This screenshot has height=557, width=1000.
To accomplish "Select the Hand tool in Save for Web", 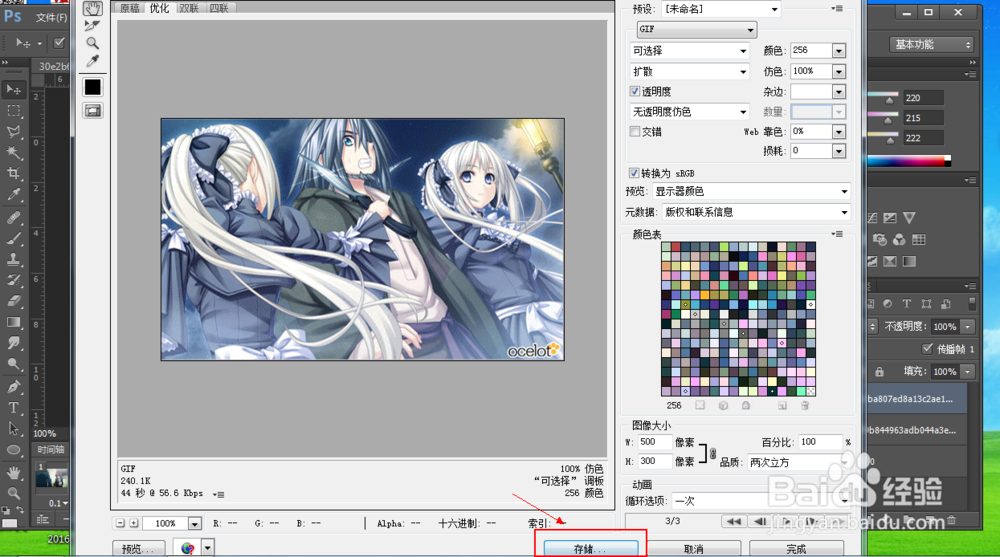I will (x=92, y=8).
